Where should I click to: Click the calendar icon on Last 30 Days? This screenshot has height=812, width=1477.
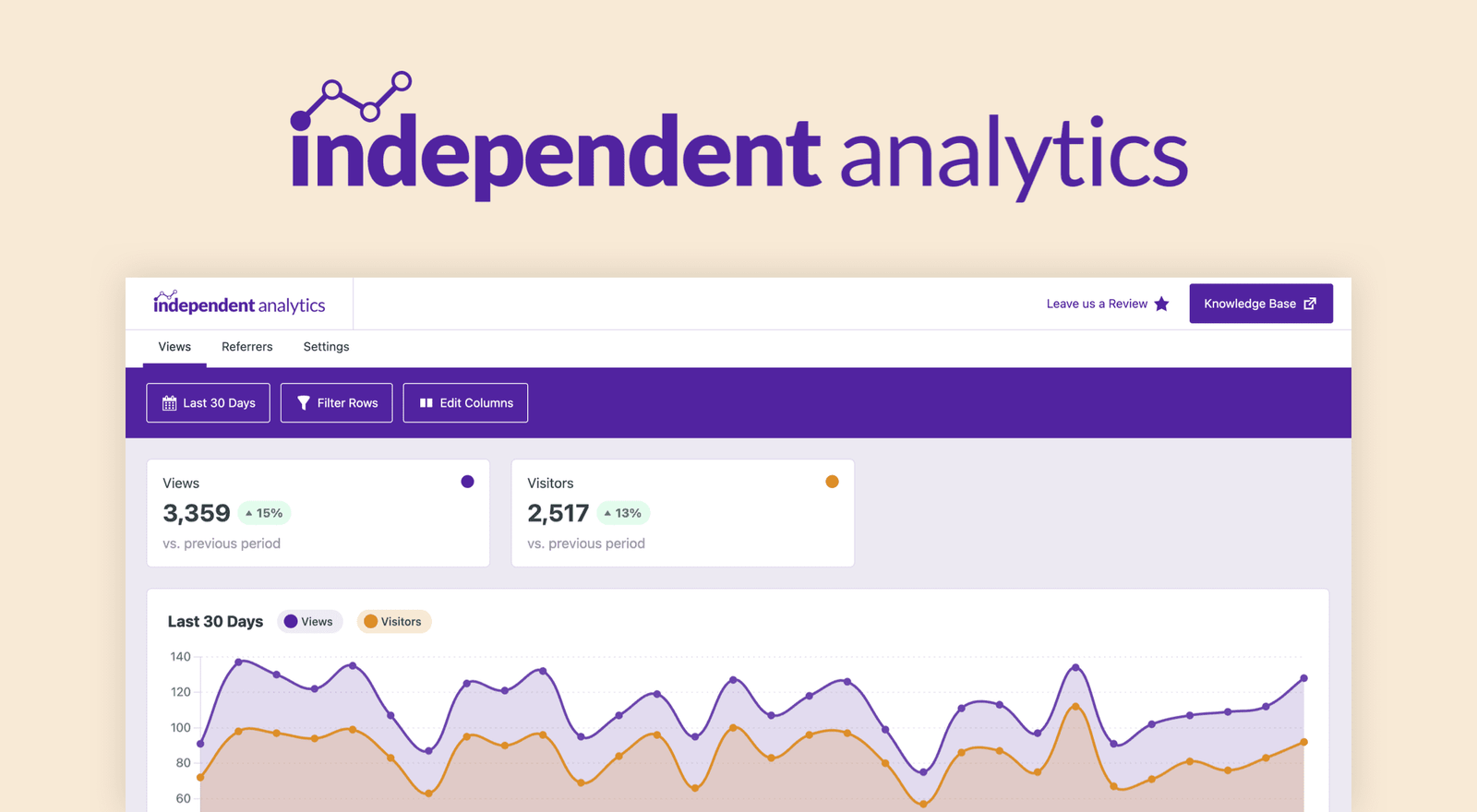[x=169, y=403]
